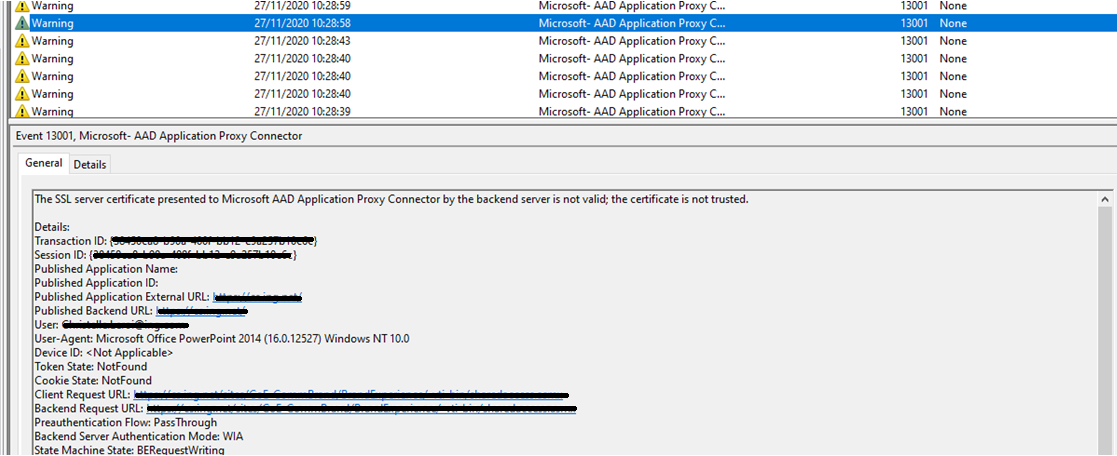The height and width of the screenshot is (456, 1117).
Task: Click the event description vertical scrollbar track
Action: point(1105,332)
